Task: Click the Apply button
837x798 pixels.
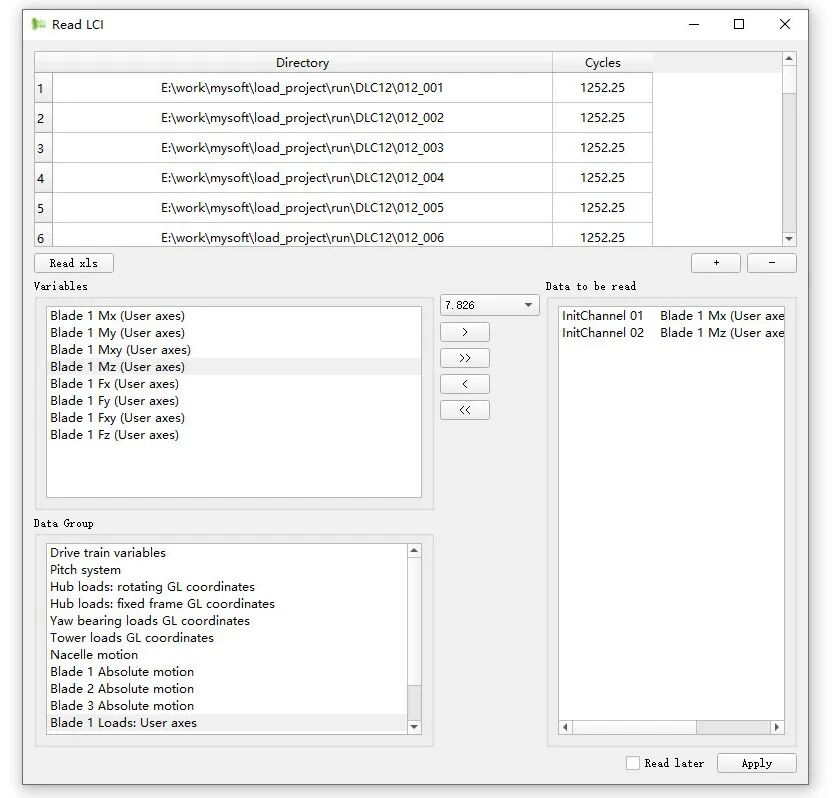Action: 756,763
